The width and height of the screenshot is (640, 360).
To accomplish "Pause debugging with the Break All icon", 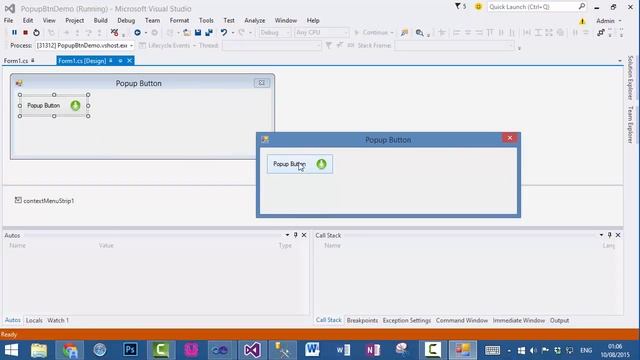I will [14, 32].
